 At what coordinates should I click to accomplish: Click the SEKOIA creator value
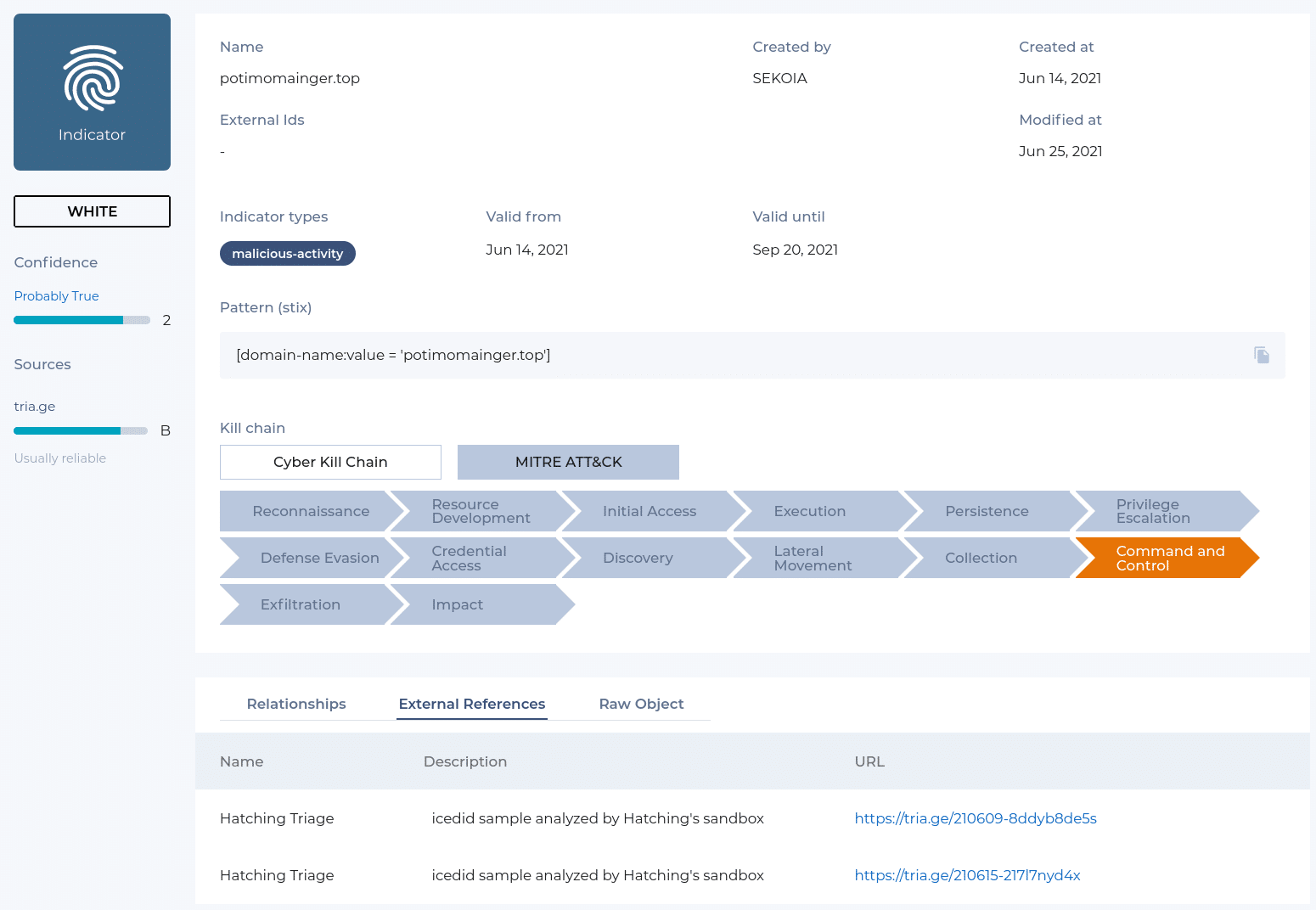[x=779, y=78]
